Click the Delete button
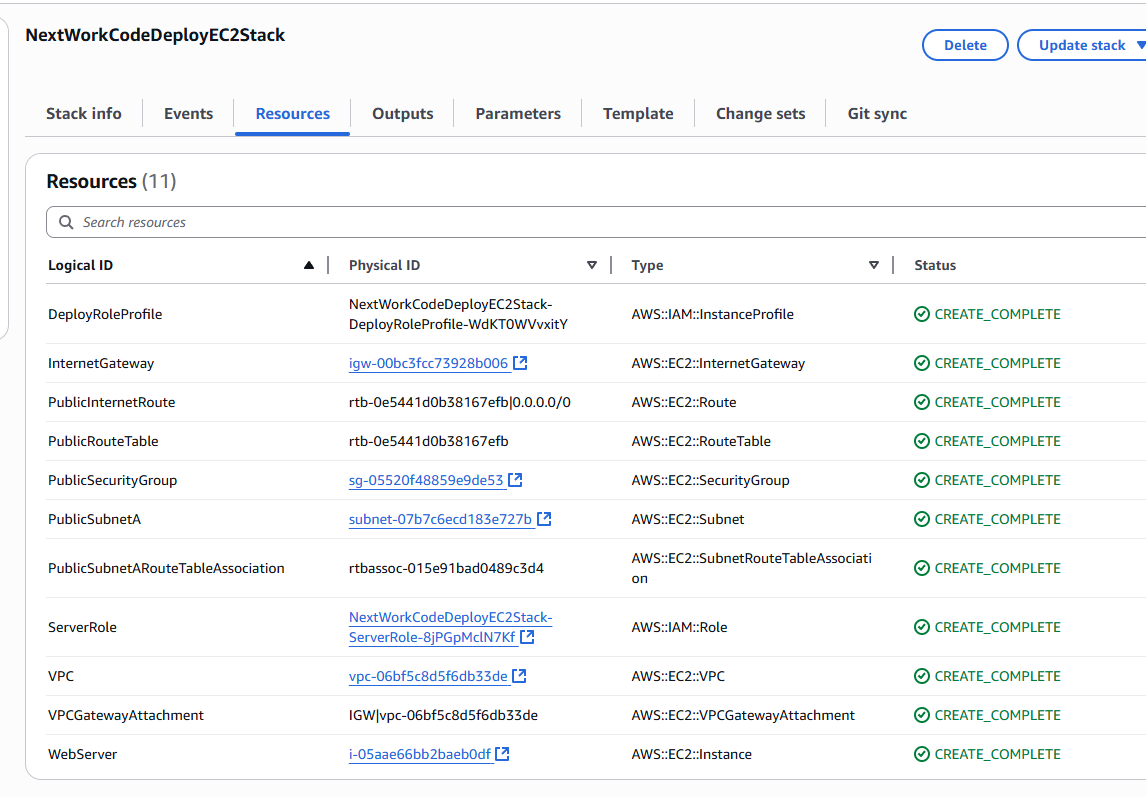This screenshot has width=1146, height=797. point(964,45)
